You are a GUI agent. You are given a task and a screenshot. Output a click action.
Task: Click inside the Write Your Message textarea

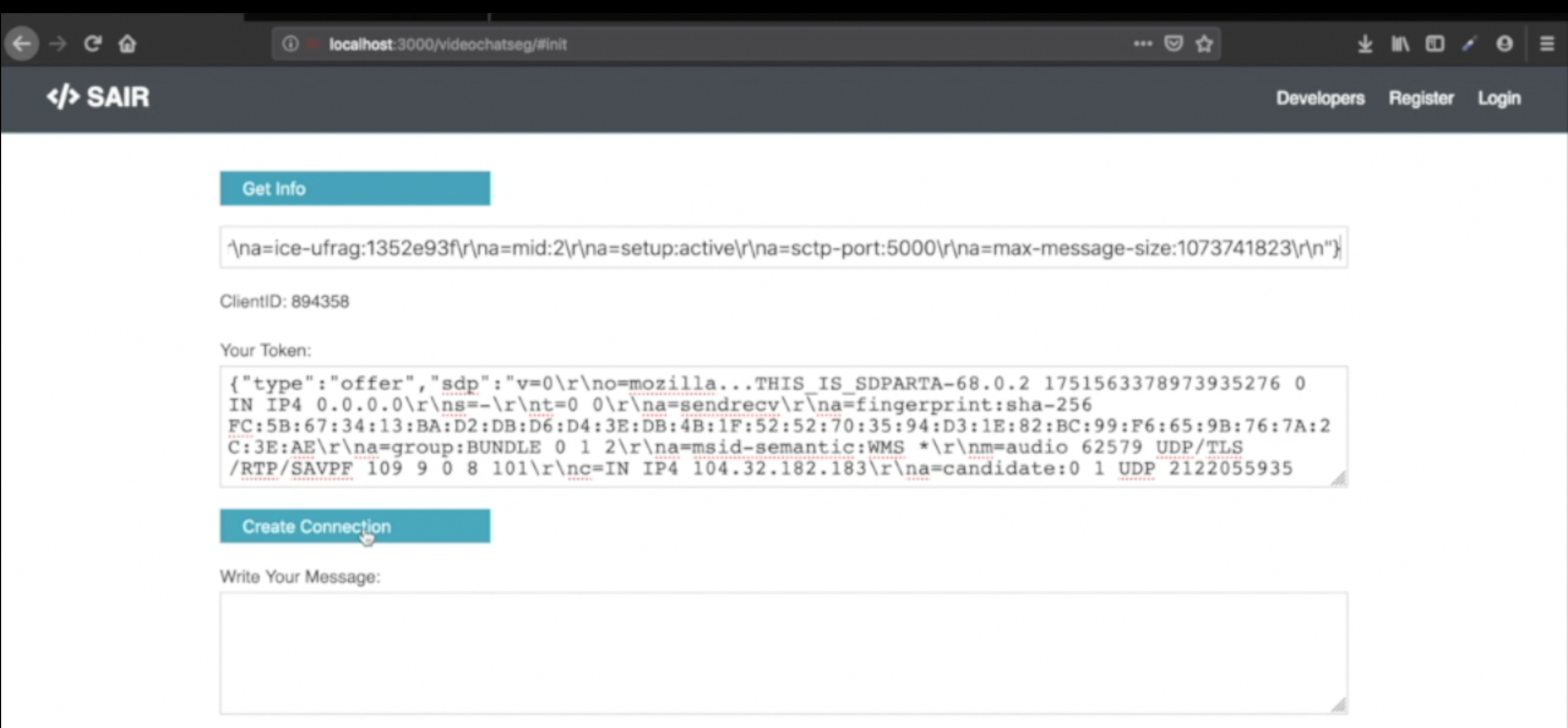(783, 652)
